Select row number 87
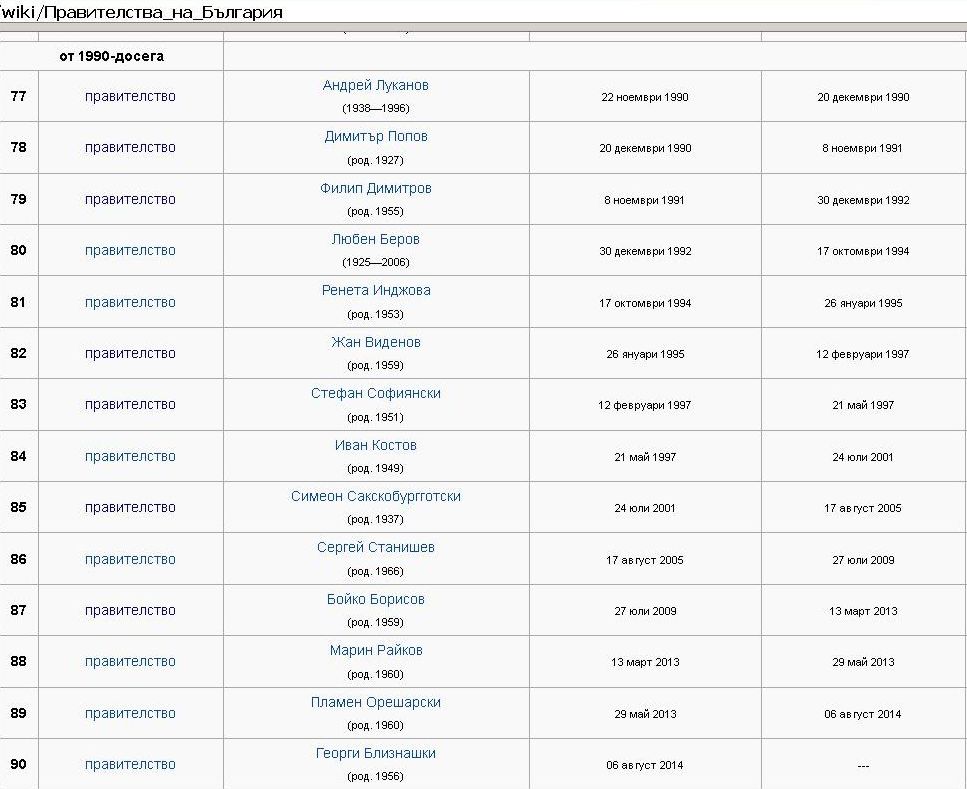This screenshot has width=967, height=789. [19, 611]
